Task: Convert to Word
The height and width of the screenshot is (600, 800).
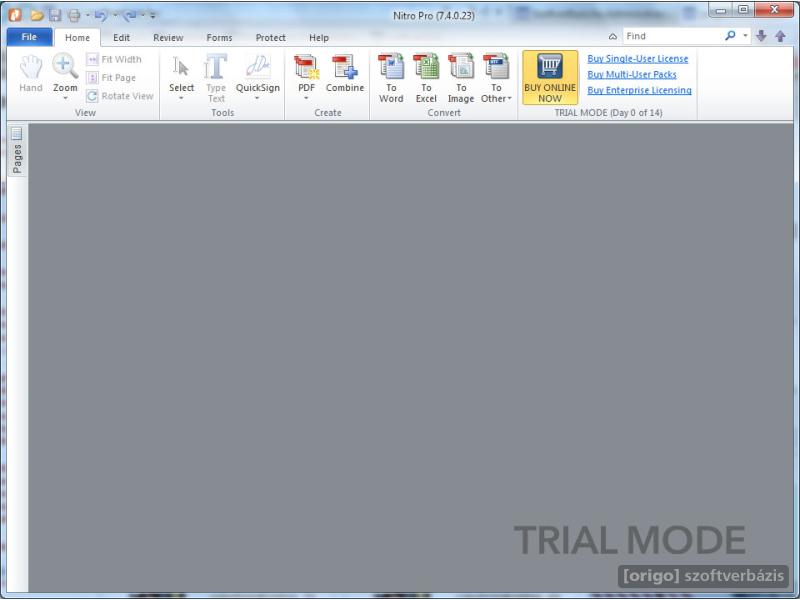Action: point(391,78)
